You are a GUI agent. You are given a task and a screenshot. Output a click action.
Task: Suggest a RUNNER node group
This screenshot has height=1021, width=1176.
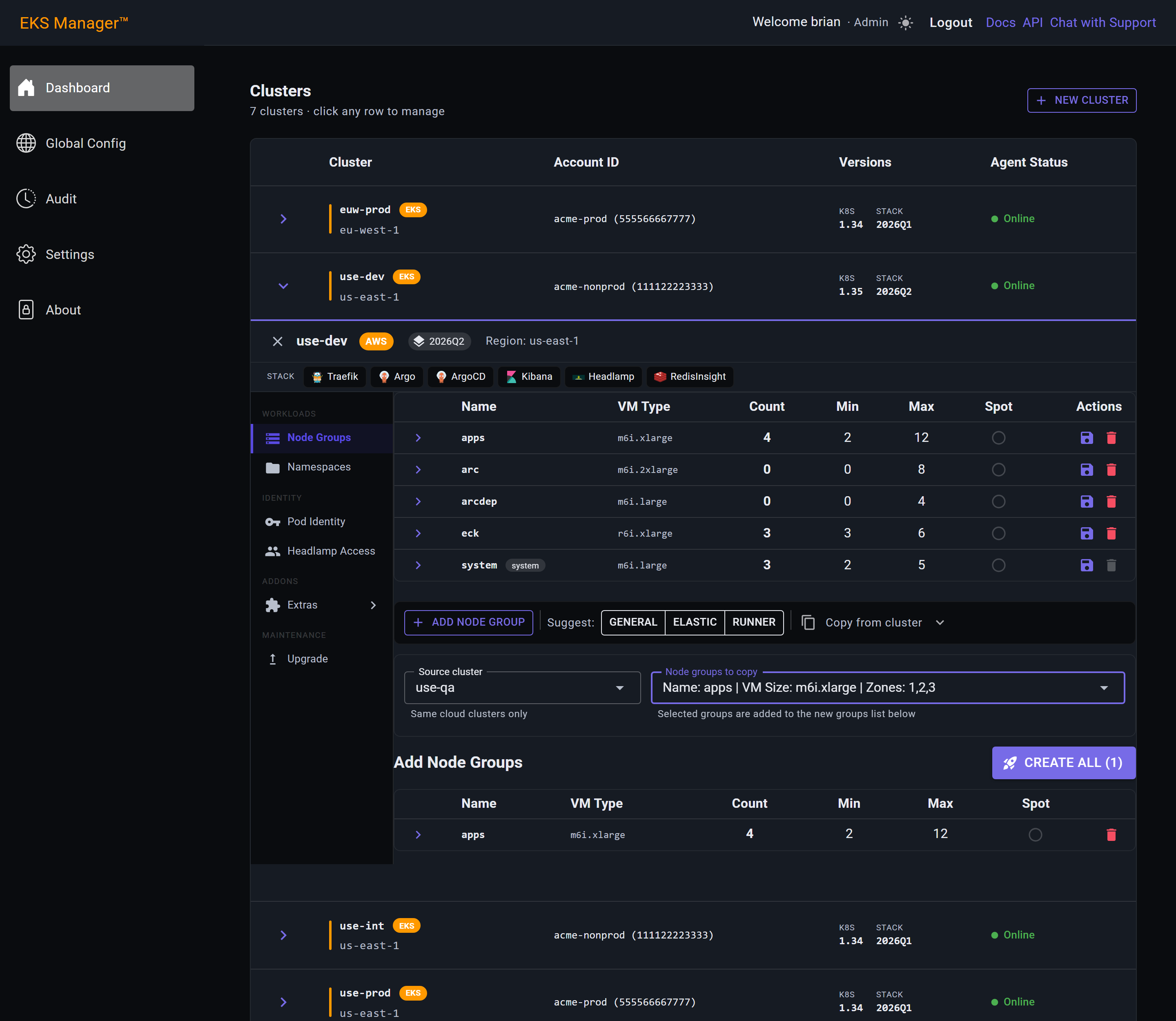754,622
